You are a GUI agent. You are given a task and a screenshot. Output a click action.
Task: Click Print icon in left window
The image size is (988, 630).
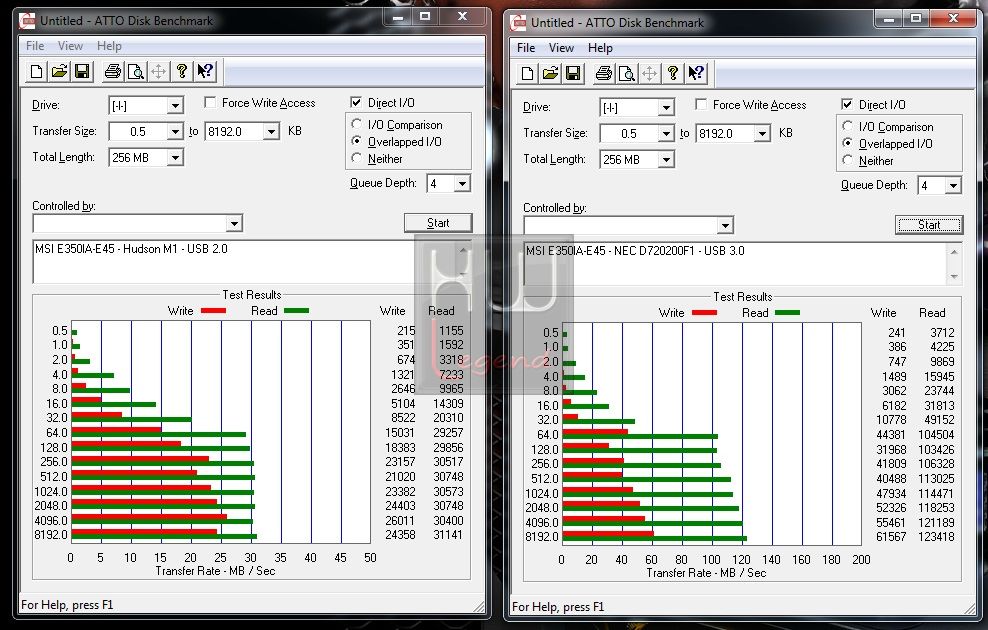113,71
